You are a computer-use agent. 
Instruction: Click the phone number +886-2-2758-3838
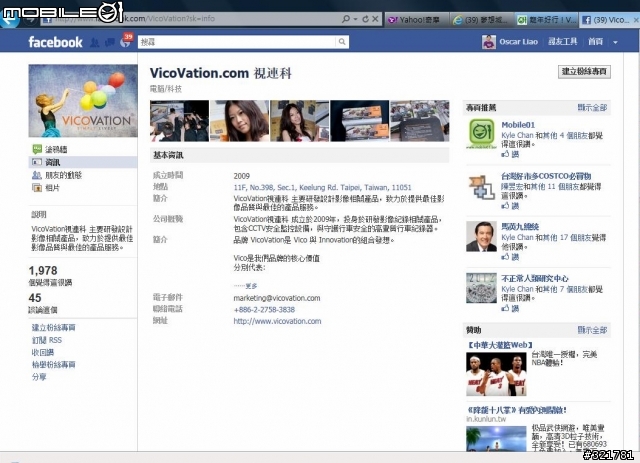[x=264, y=309]
